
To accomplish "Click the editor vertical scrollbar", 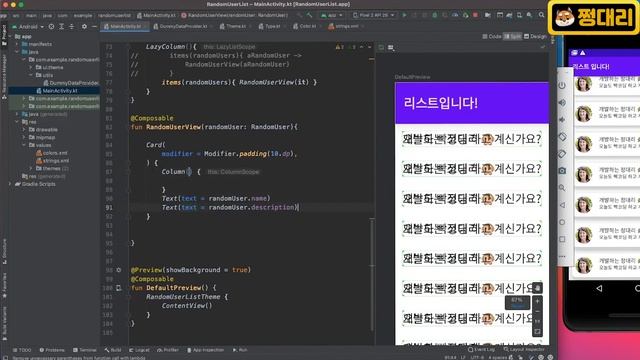I will pyautogui.click(x=372, y=273).
